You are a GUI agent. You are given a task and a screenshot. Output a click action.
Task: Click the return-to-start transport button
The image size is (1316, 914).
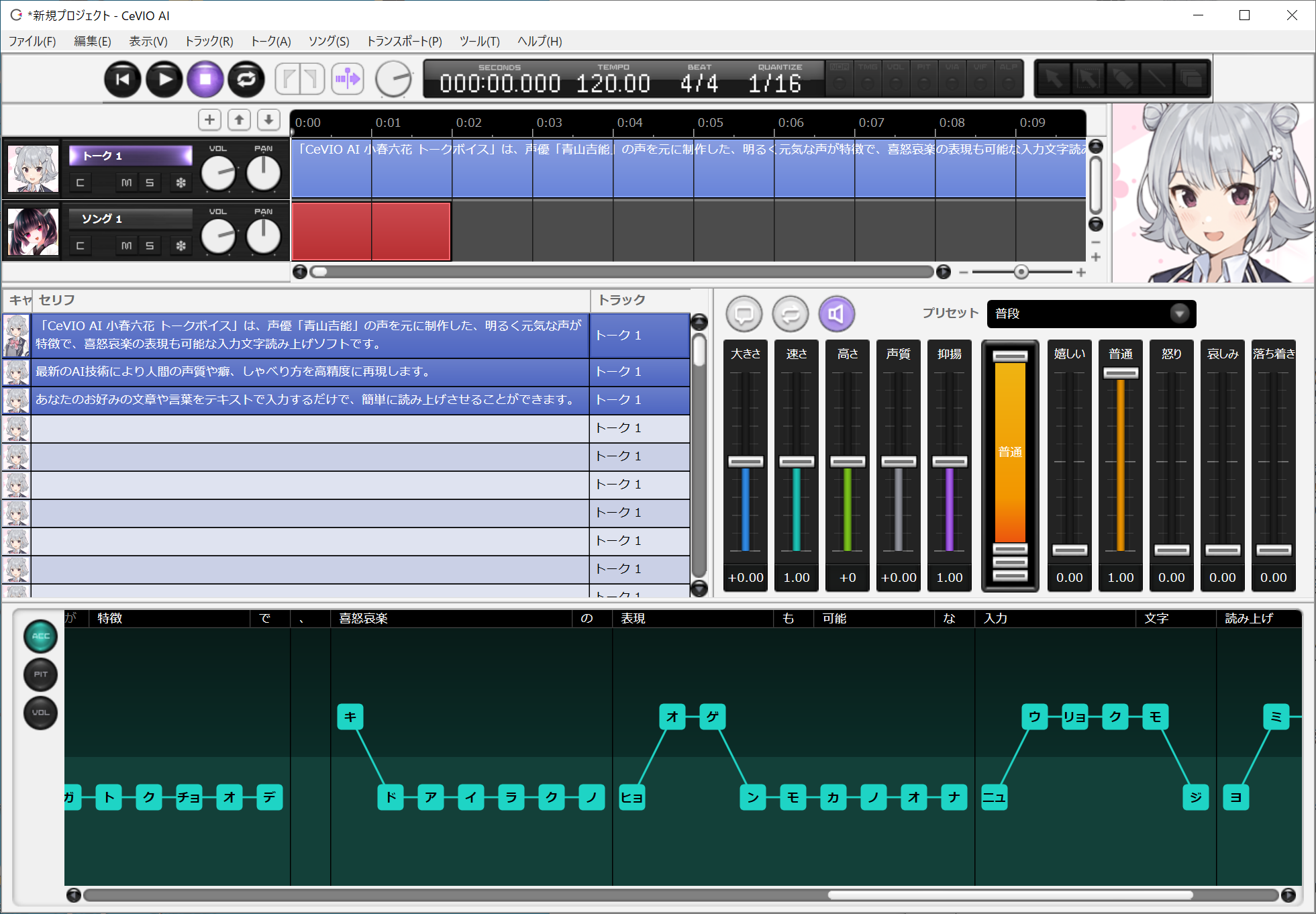(x=123, y=80)
